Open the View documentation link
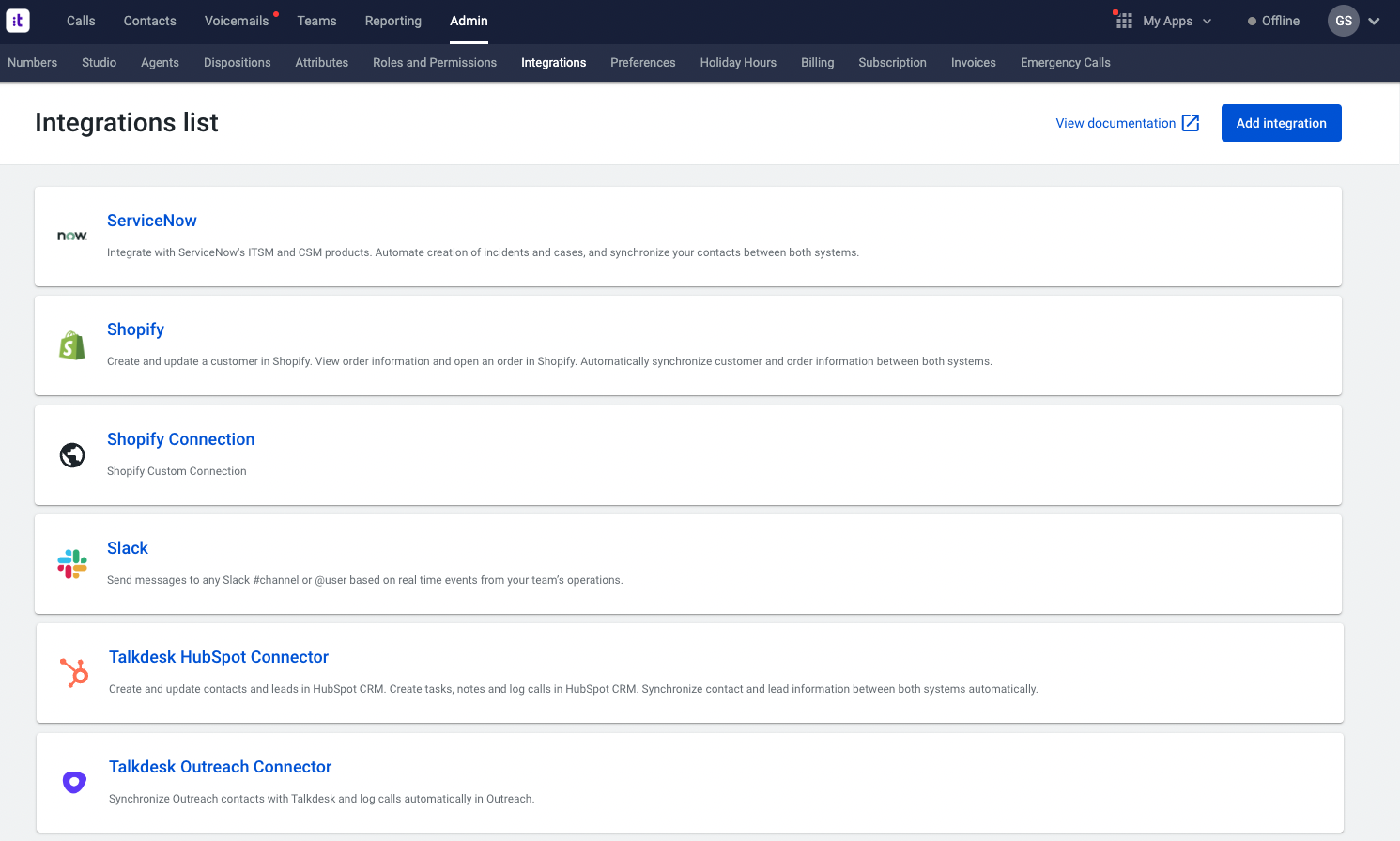1400x841 pixels. click(x=1115, y=123)
